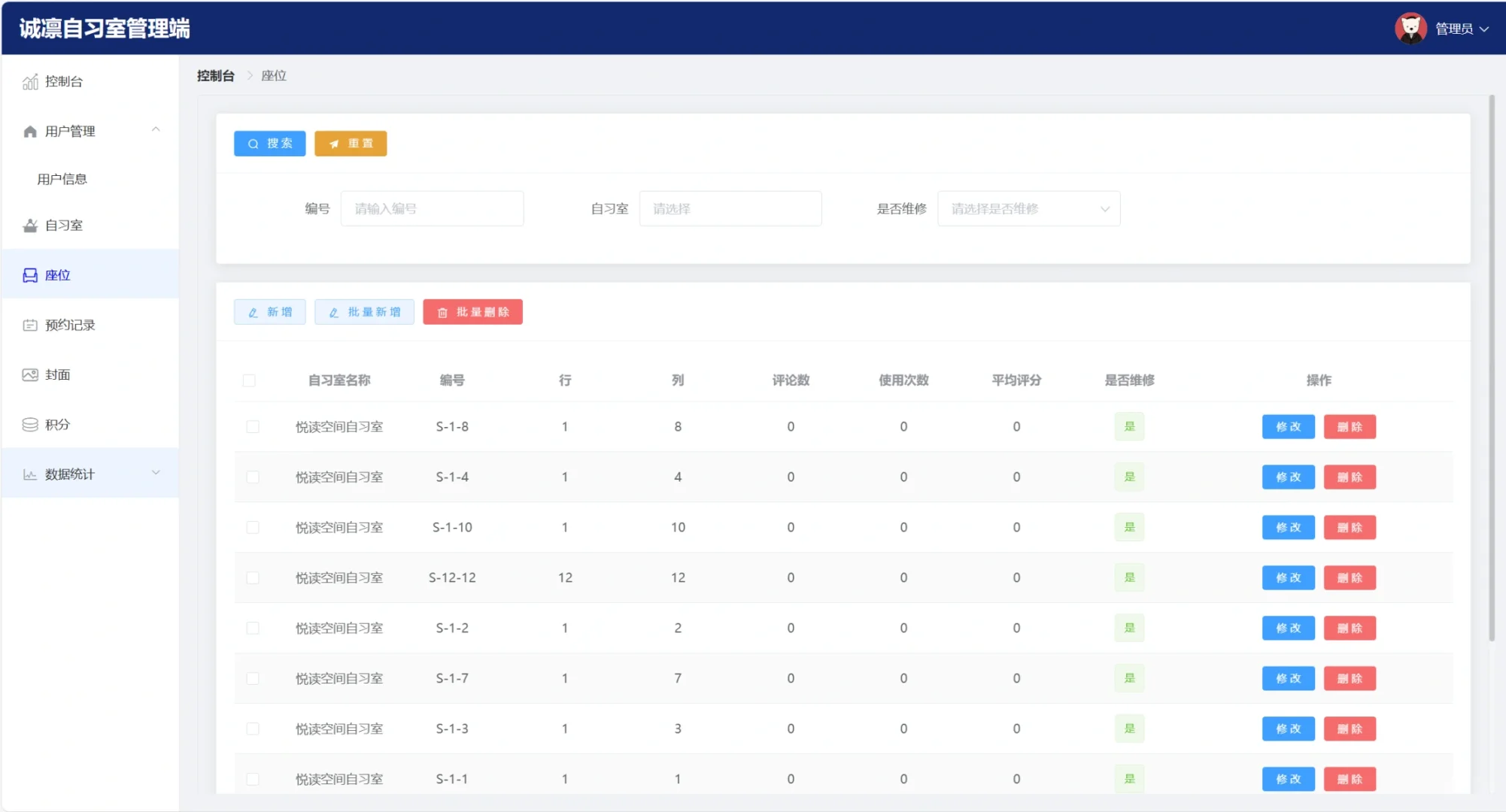Click the search magnifier icon in 搜索 button
This screenshot has height=812, width=1506.
click(254, 143)
